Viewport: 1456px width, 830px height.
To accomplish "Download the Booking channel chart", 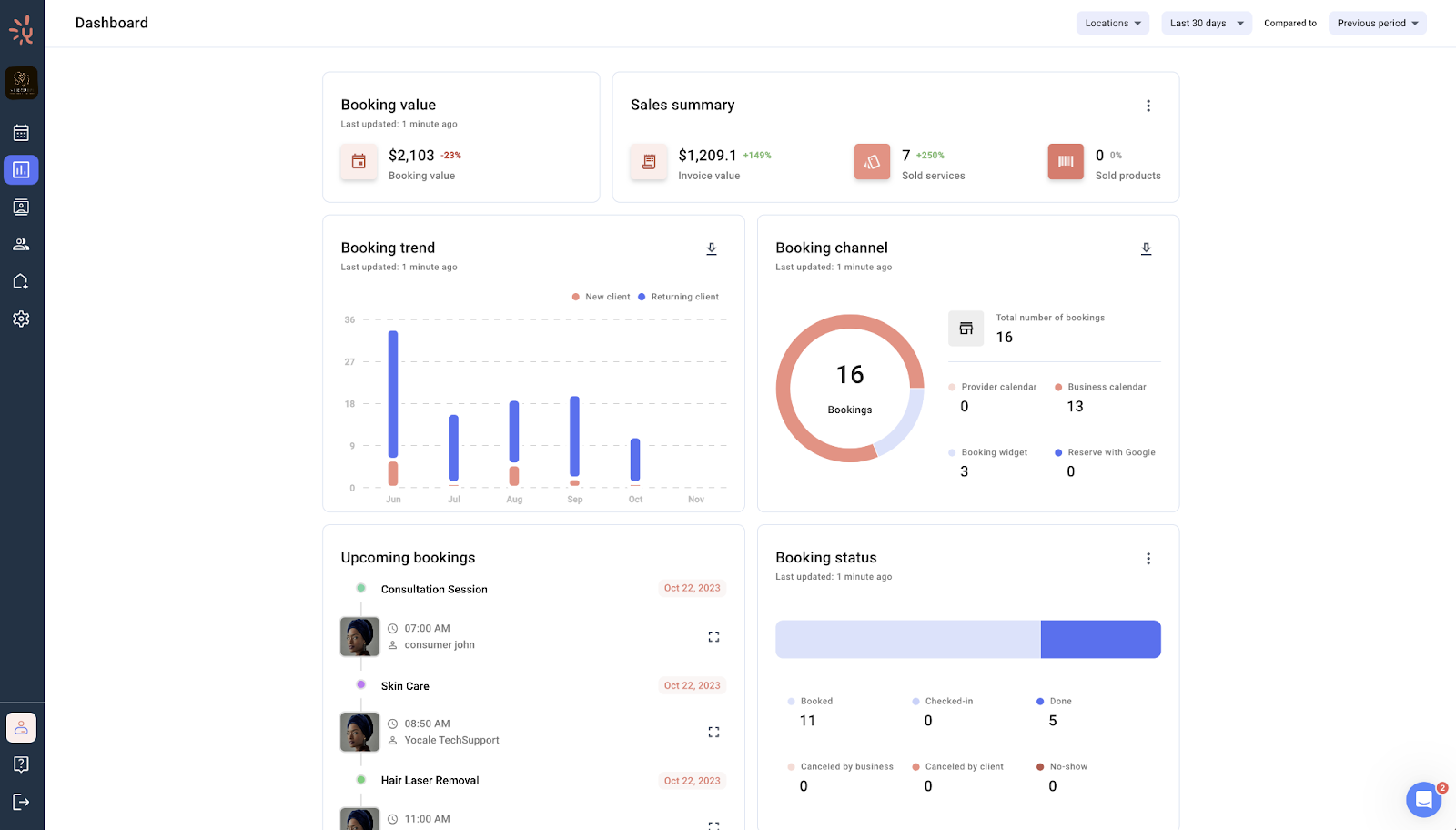I will (1146, 248).
